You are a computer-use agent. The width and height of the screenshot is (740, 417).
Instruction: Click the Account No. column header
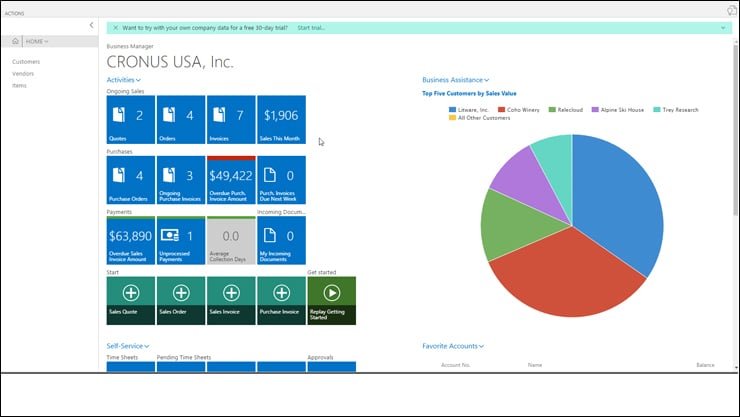point(455,365)
